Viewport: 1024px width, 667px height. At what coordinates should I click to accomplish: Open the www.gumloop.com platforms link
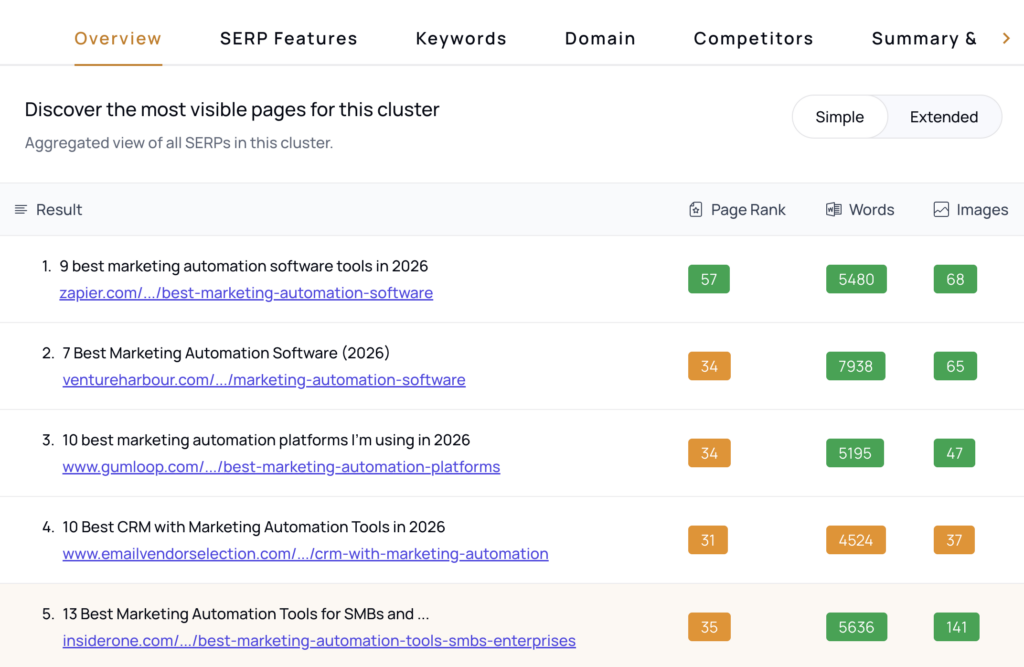tap(281, 467)
